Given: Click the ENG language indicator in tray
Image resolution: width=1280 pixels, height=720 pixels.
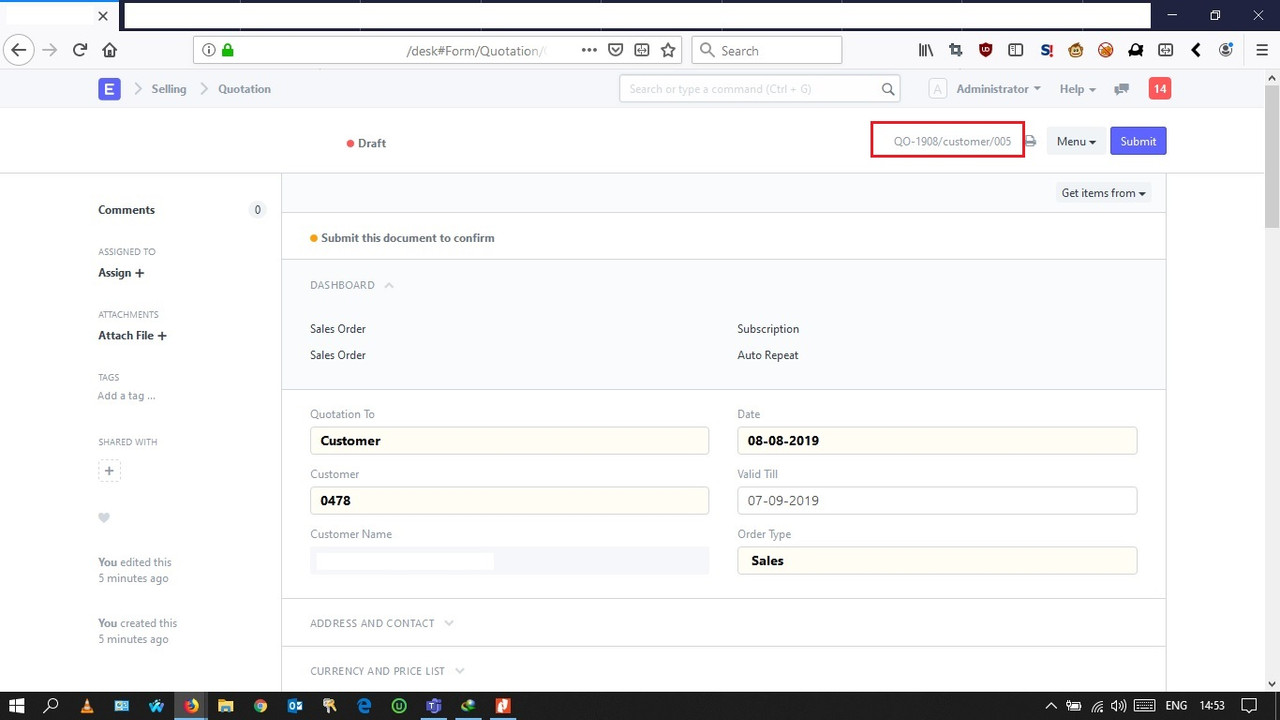Looking at the screenshot, I should [1176, 705].
